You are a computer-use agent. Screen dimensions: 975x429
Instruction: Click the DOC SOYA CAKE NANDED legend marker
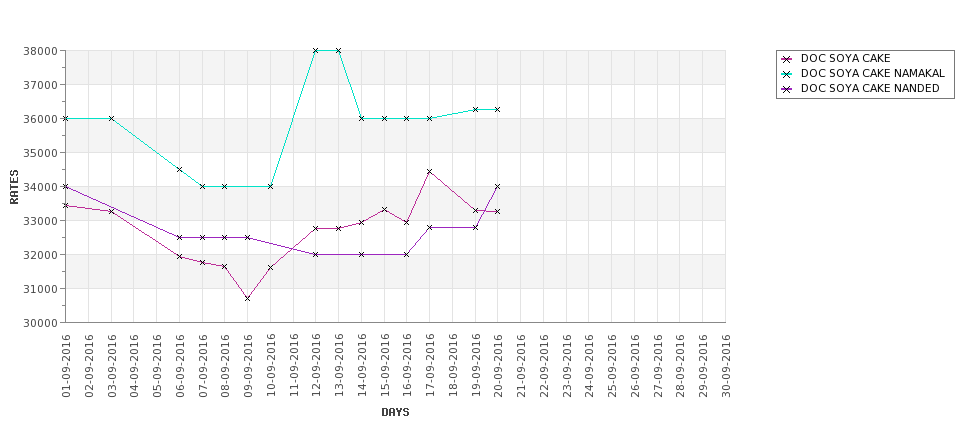[786, 89]
